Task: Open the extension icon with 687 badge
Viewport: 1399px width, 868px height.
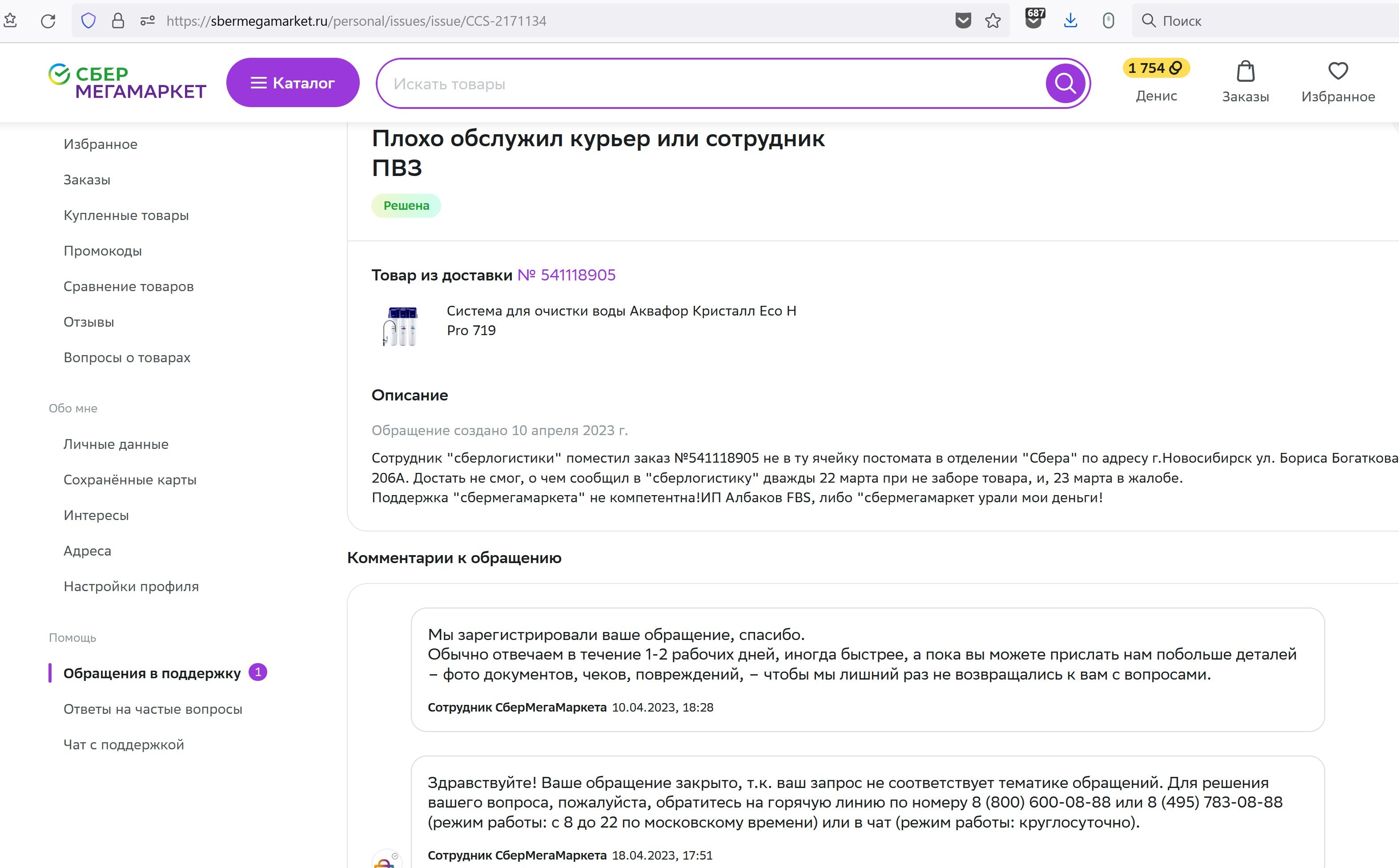Action: pyautogui.click(x=1034, y=19)
